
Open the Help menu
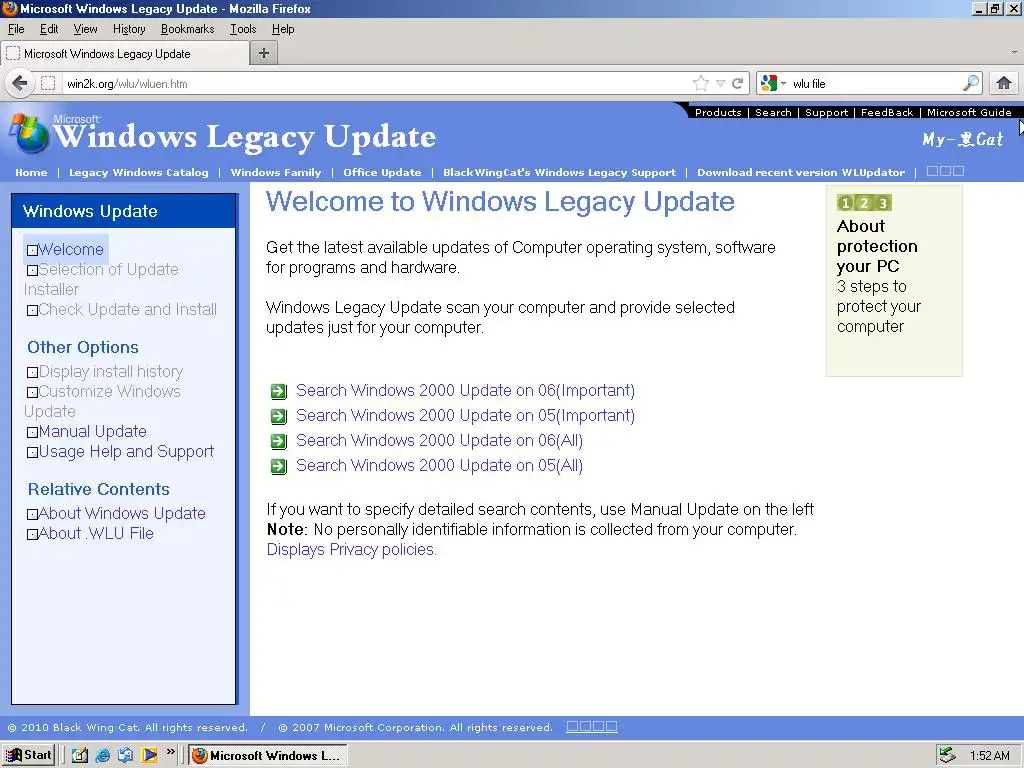coord(283,29)
